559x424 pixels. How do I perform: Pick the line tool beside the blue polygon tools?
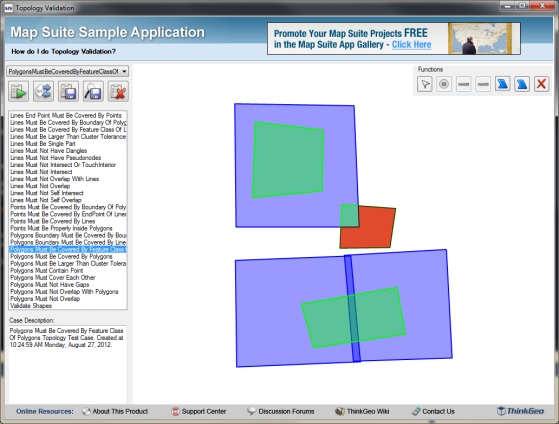483,84
